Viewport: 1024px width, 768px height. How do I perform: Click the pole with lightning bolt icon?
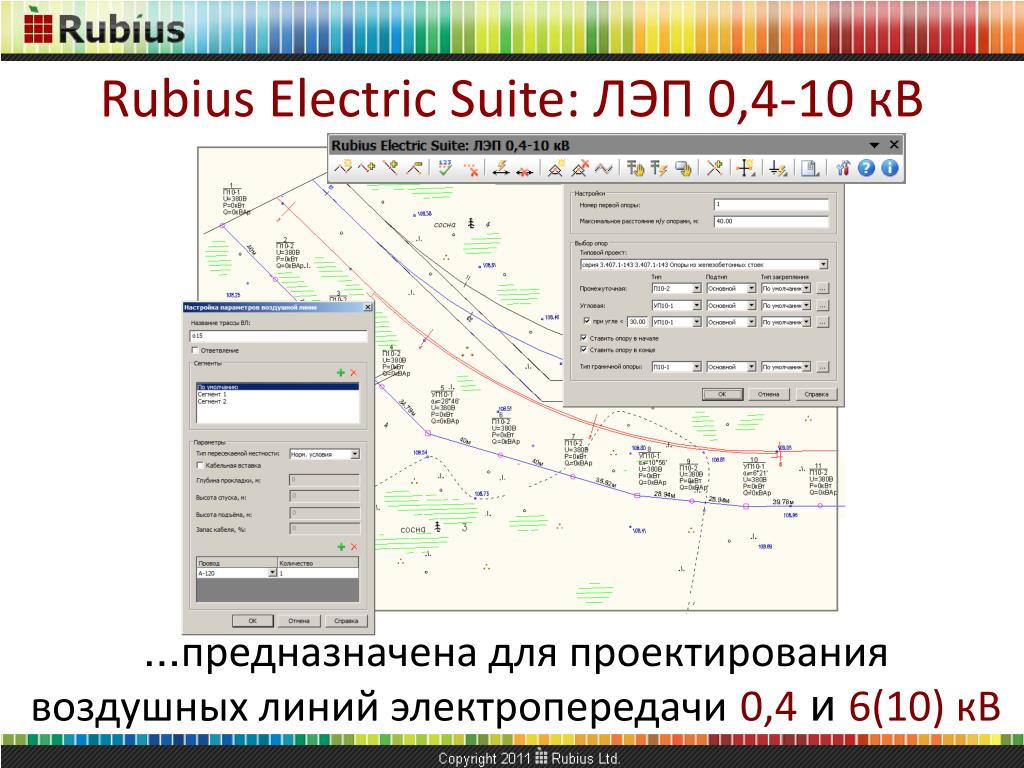tap(658, 168)
